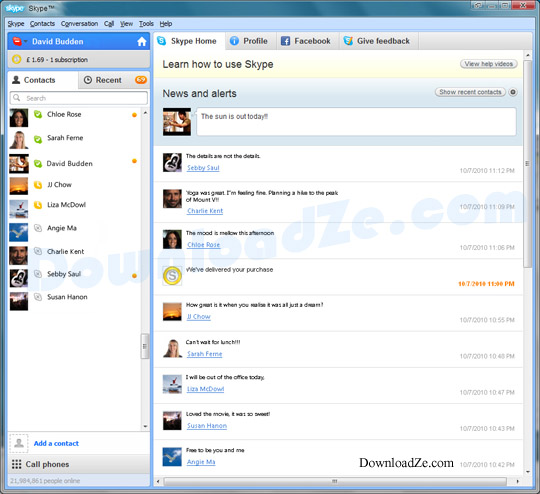Click the dial pad grid icon
The width and height of the screenshot is (540, 494).
[x=17, y=464]
